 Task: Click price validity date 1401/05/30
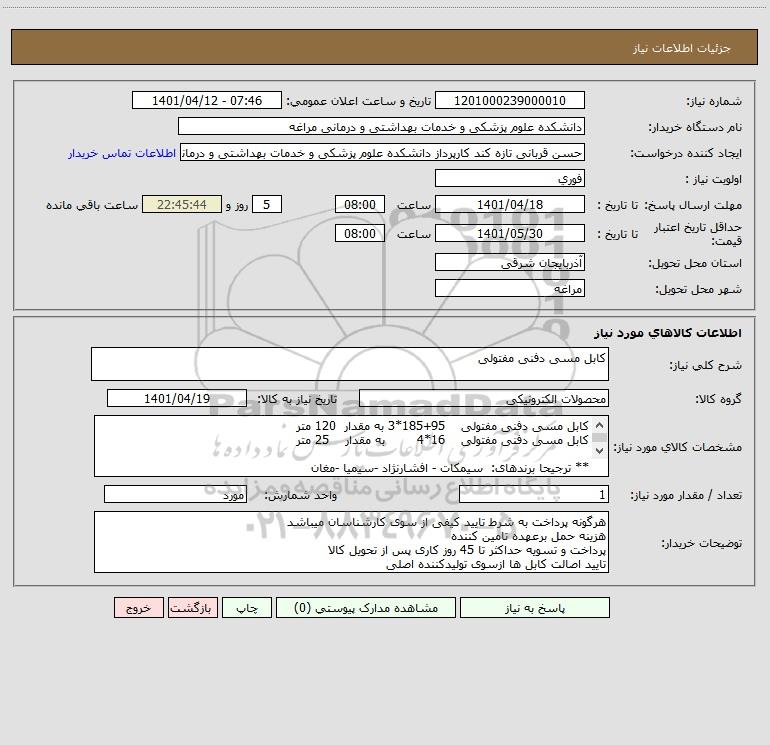[x=510, y=233]
